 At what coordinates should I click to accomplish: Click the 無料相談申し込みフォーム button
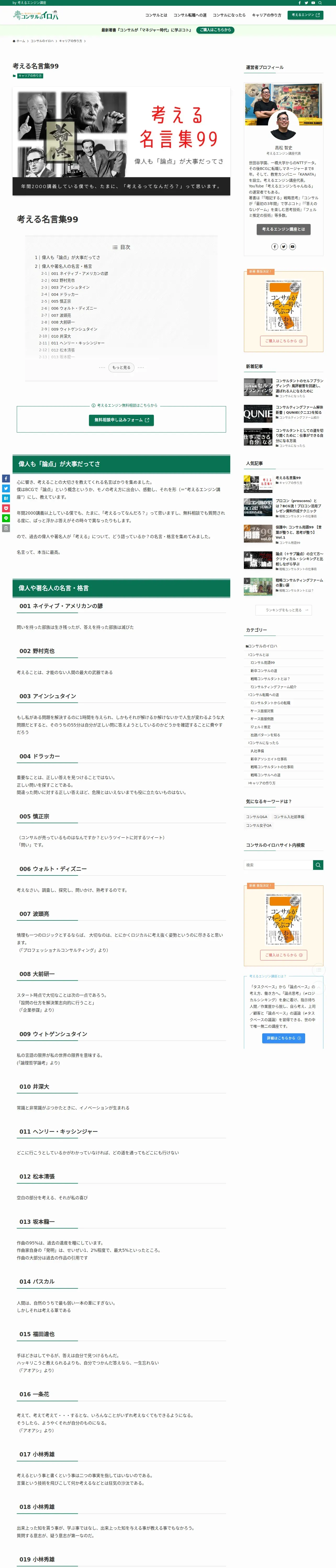point(121,420)
